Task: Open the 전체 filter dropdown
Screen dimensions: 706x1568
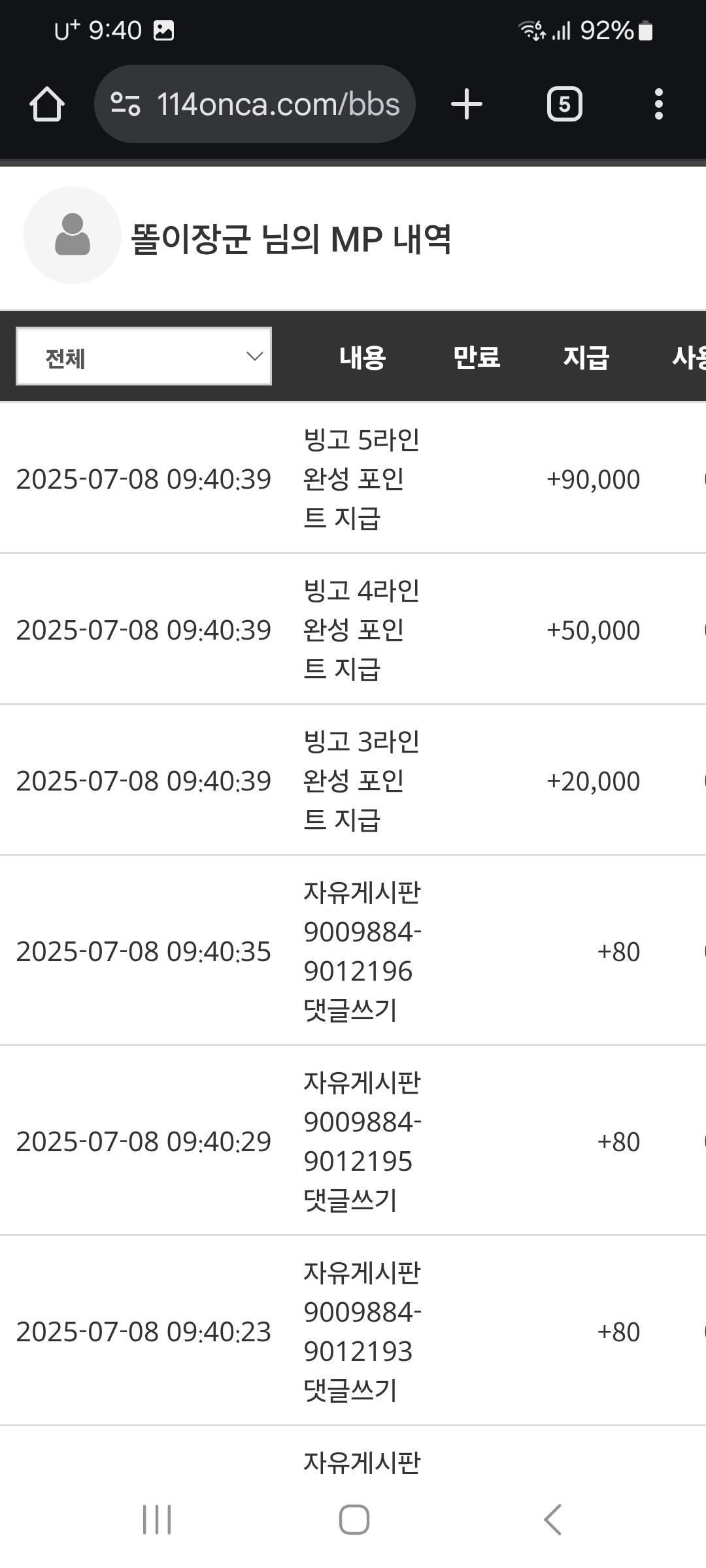Action: (144, 356)
